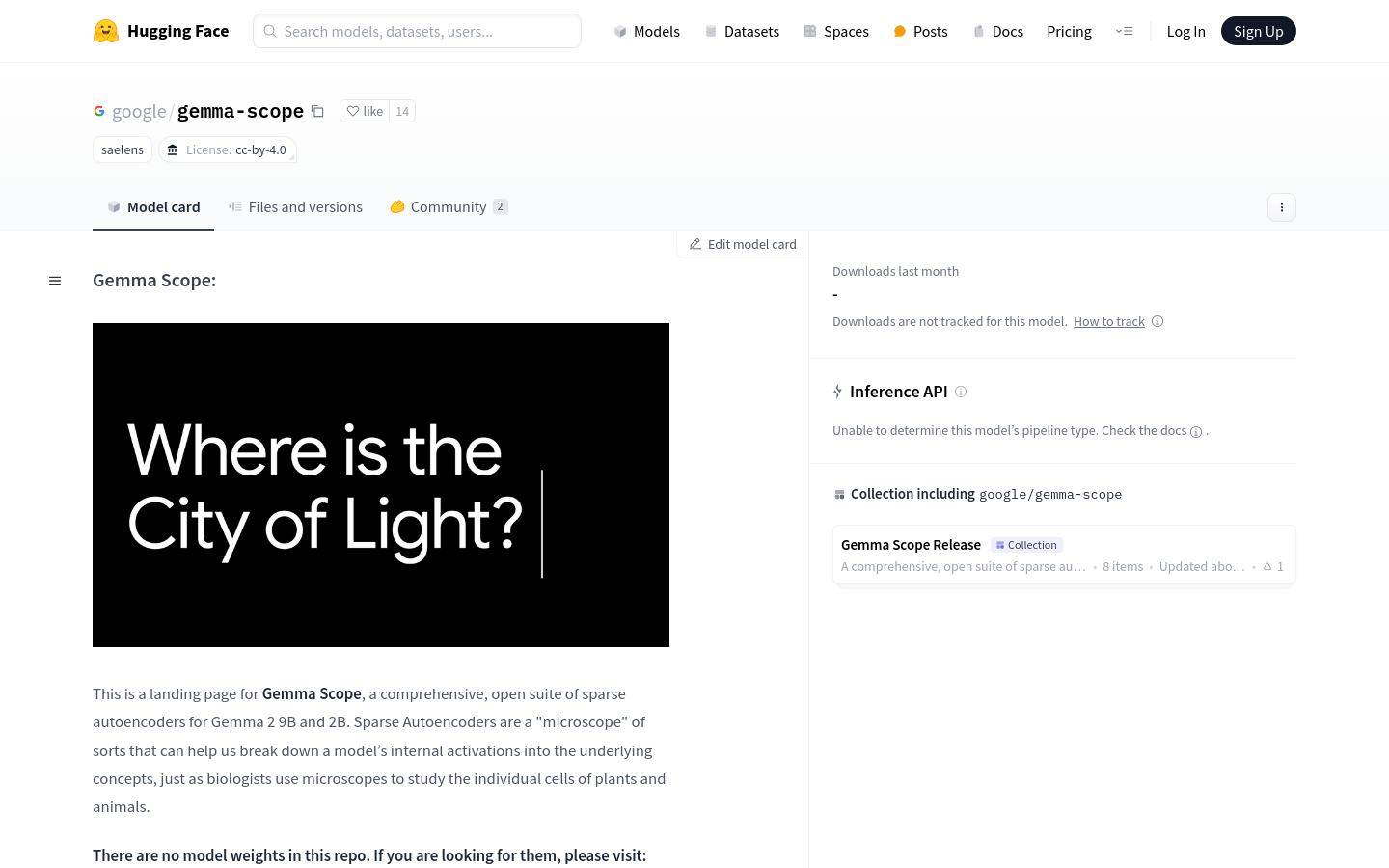Click the Gemma Scope: heading
1389x868 pixels.
(154, 280)
